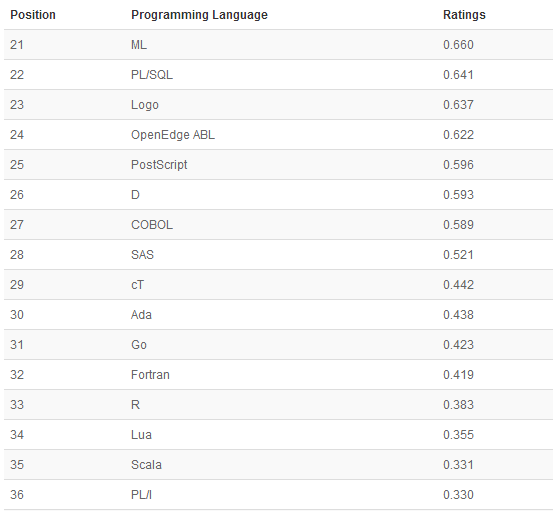The height and width of the screenshot is (511, 555).
Task: Click the Position column header
Action: [33, 15]
